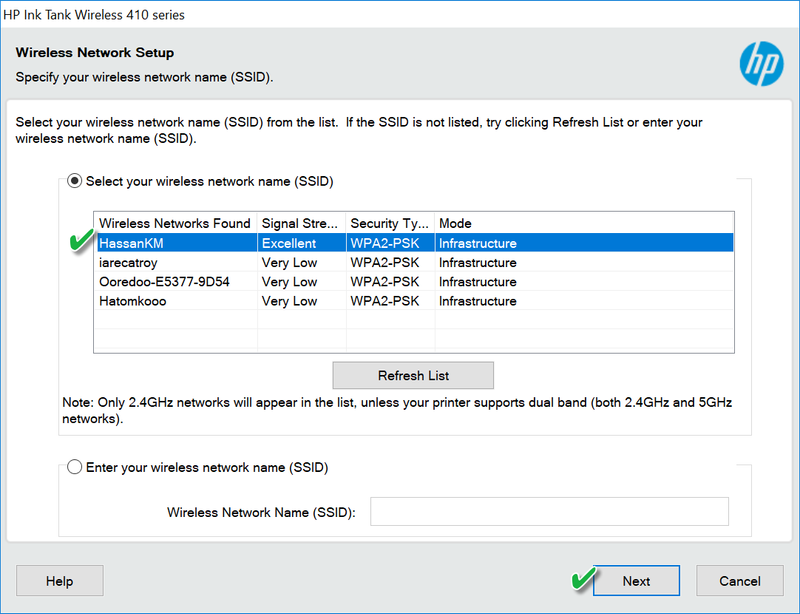Open Help for wireless setup
The image size is (800, 614).
(x=60, y=581)
